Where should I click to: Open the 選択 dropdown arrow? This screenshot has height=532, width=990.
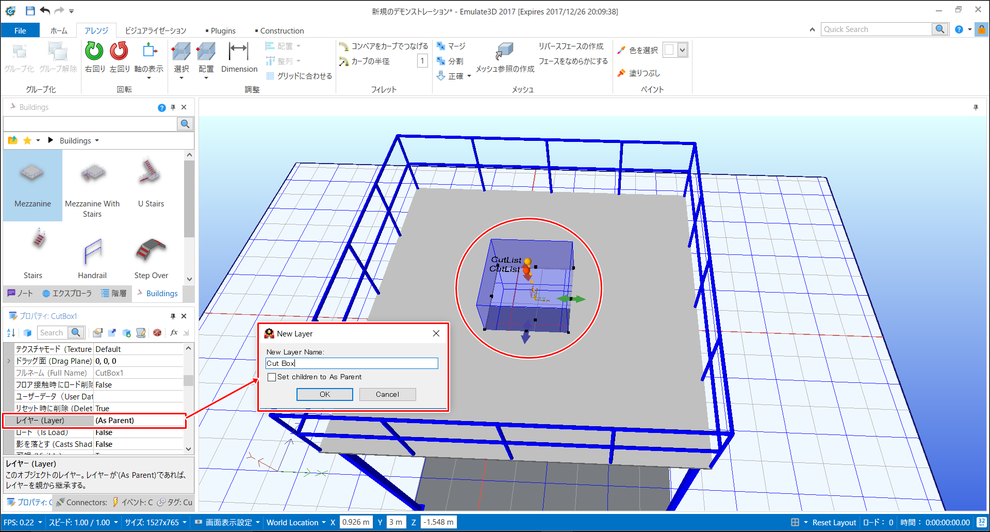point(181,78)
